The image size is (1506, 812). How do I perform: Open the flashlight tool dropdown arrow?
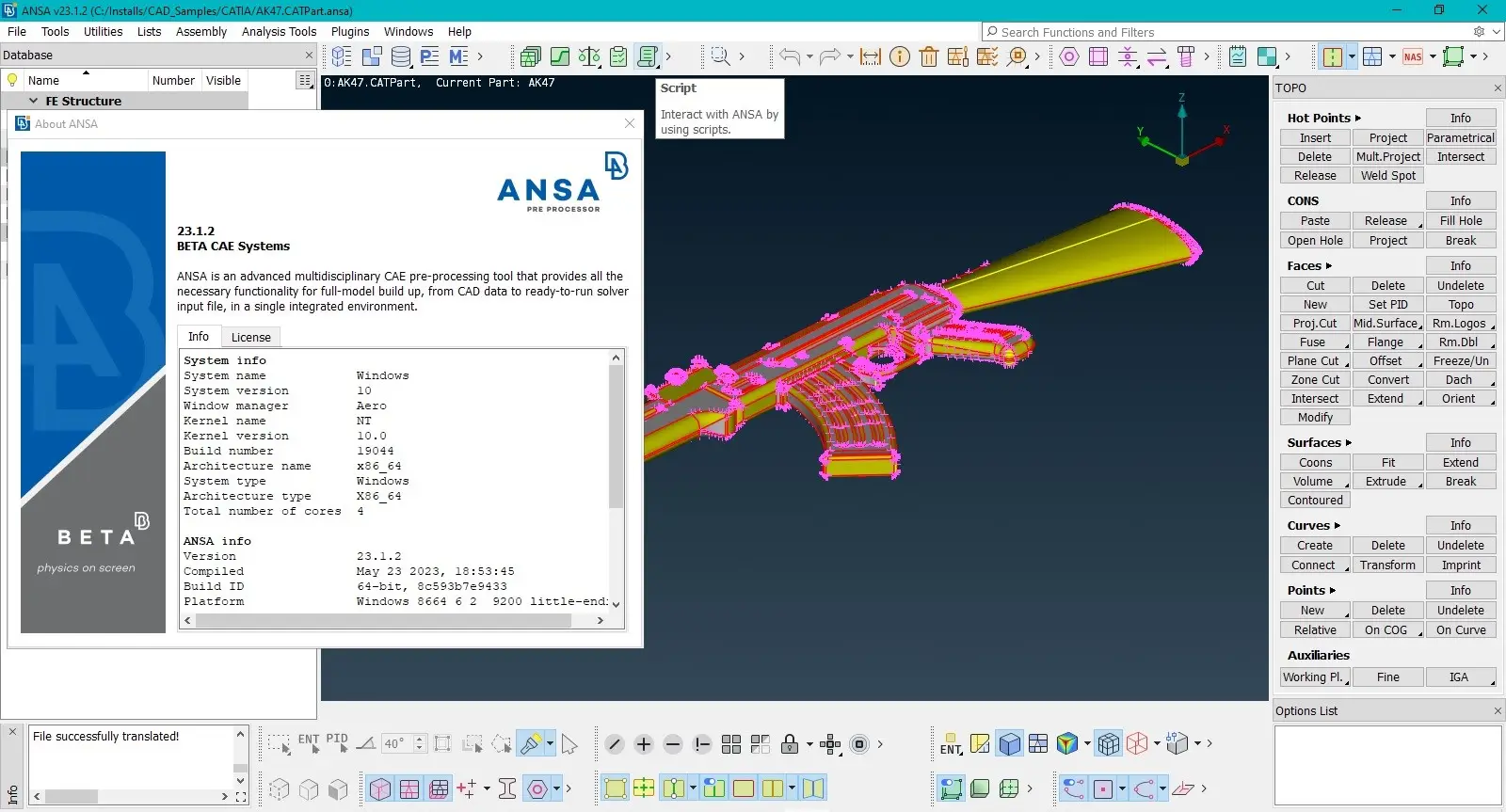550,744
